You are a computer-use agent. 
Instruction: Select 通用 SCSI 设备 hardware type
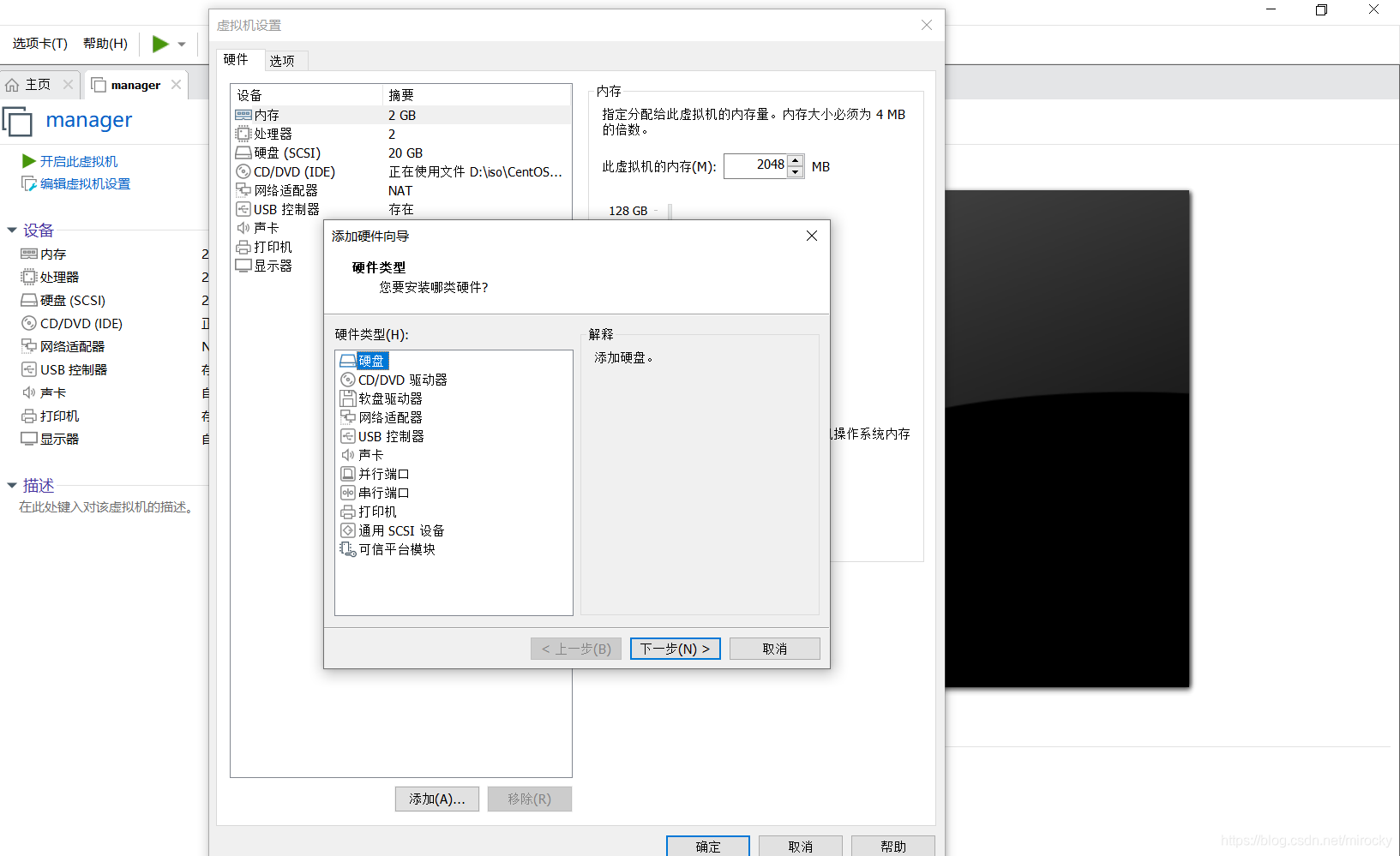[x=400, y=530]
